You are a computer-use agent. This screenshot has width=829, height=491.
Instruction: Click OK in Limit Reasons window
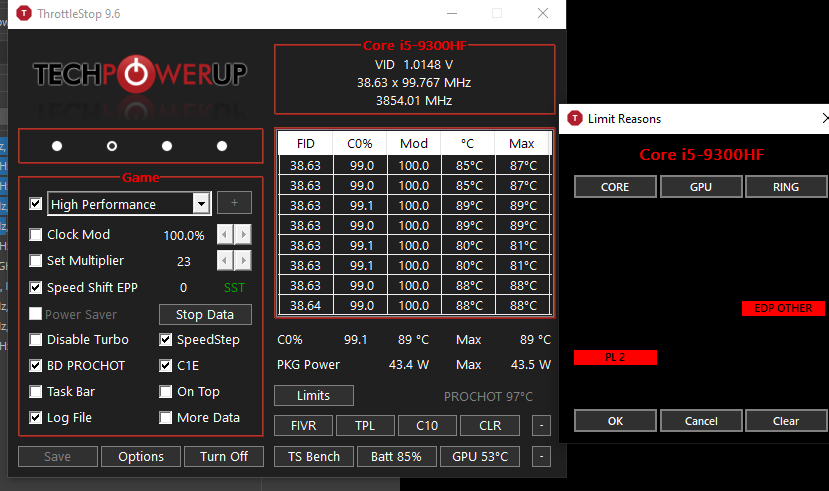tap(615, 421)
